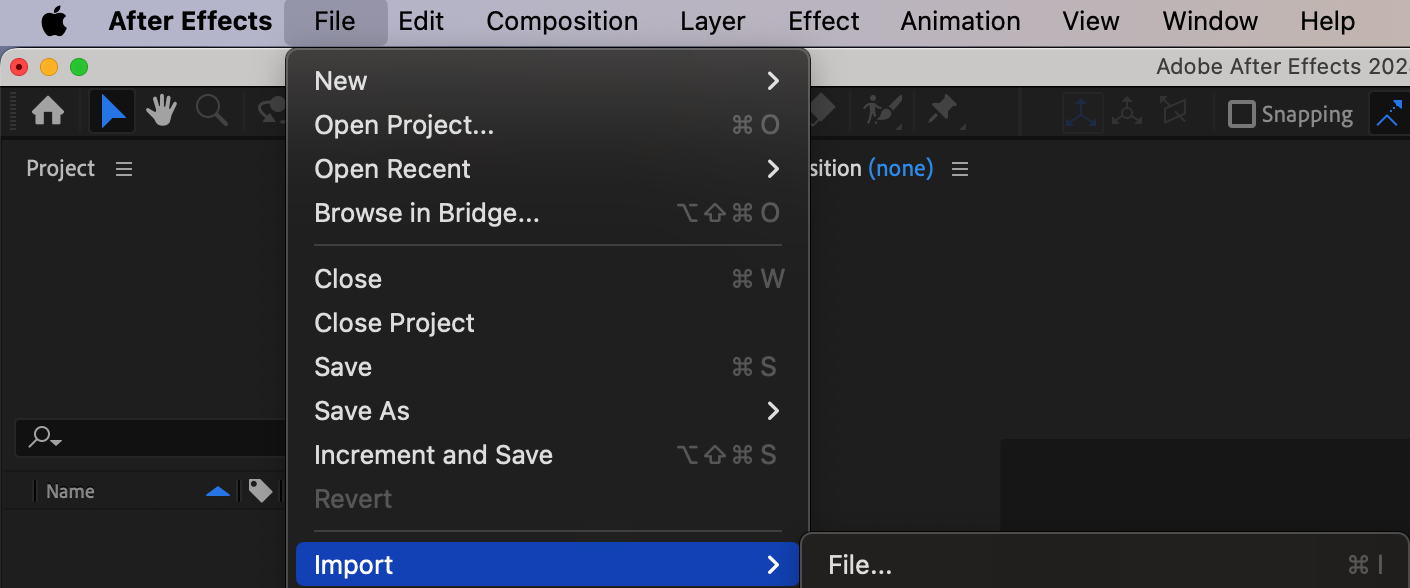This screenshot has width=1410, height=588.
Task: Choose the World Axis mode icon
Action: click(1127, 113)
